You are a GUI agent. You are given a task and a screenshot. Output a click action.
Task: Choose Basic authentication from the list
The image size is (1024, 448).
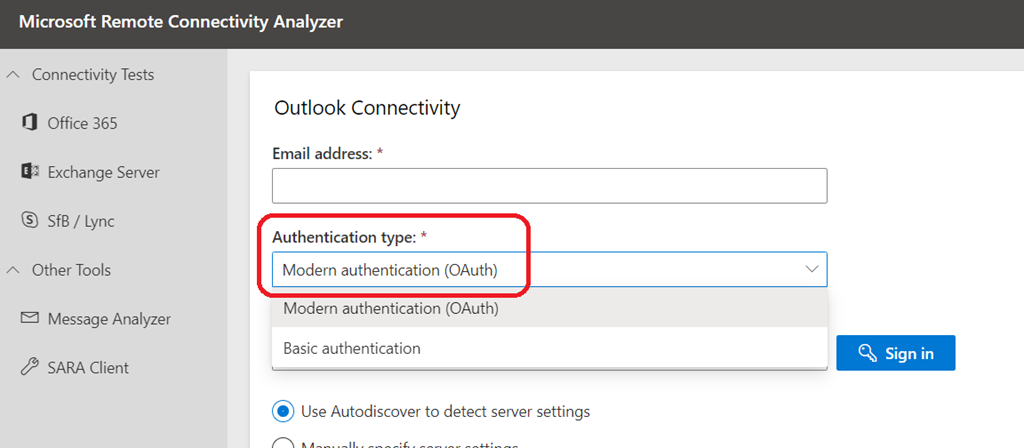coord(352,348)
